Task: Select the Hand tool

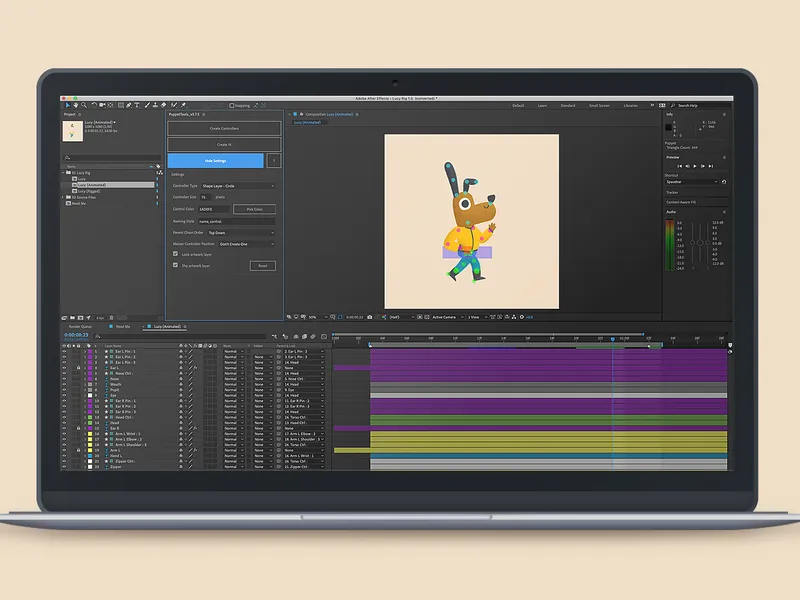Action: point(76,105)
